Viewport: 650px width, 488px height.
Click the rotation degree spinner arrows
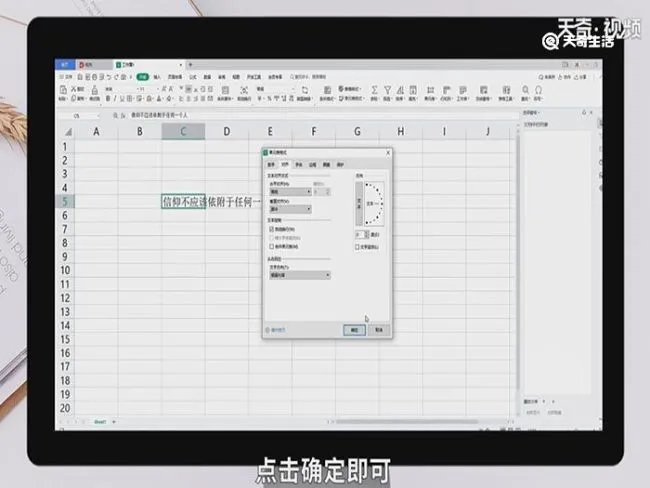tap(366, 235)
